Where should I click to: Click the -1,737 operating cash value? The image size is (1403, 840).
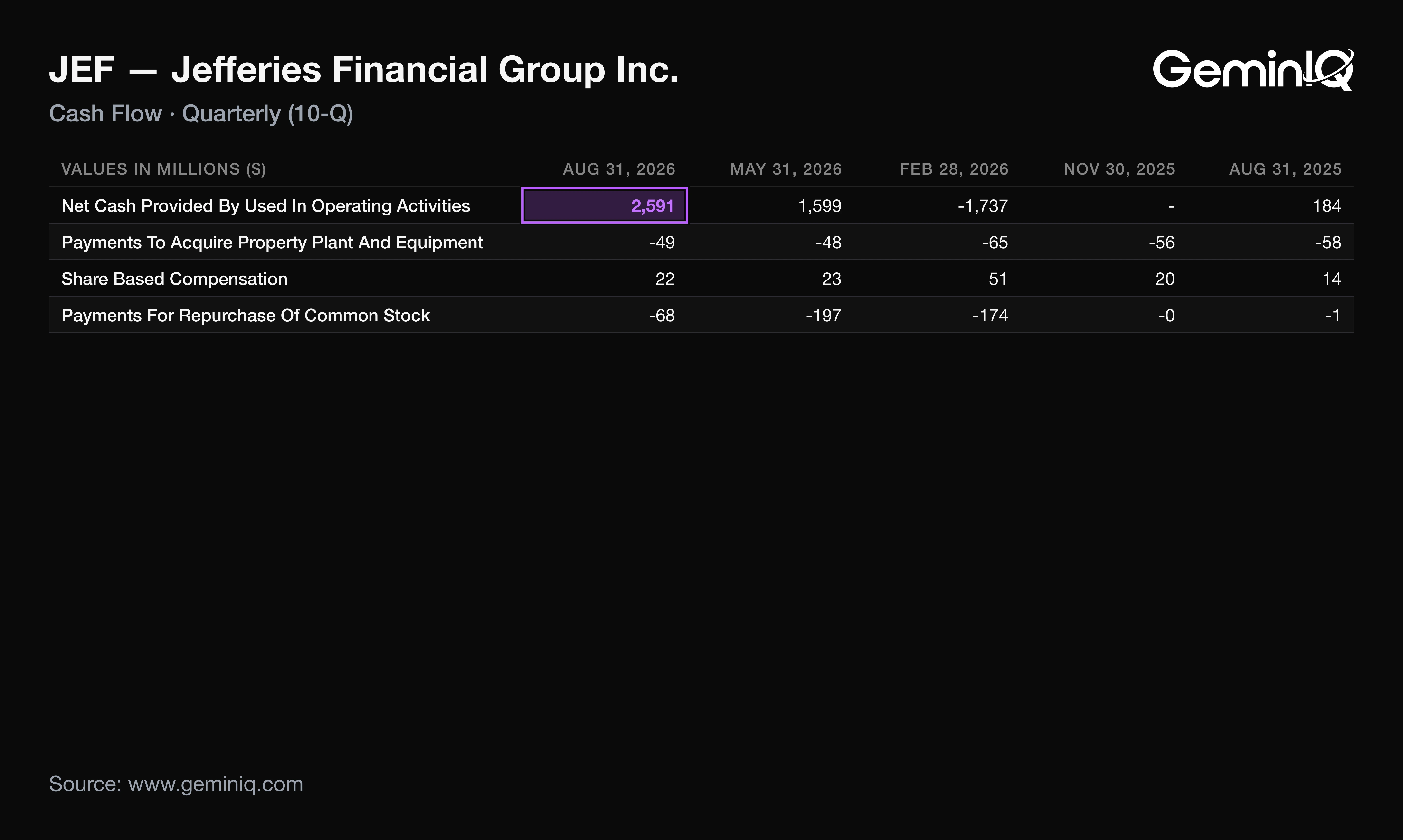(x=983, y=205)
